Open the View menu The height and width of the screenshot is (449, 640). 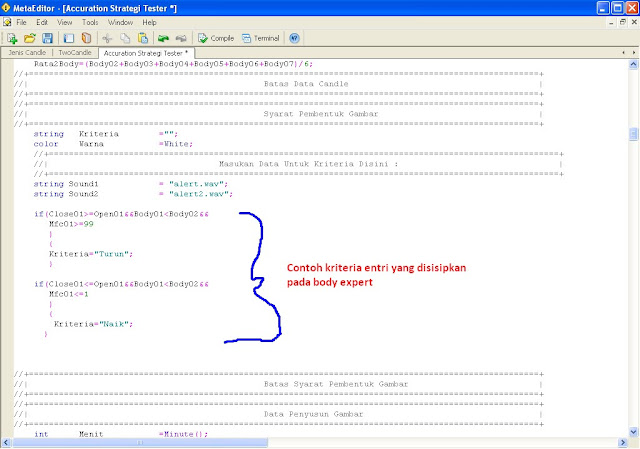coord(64,22)
